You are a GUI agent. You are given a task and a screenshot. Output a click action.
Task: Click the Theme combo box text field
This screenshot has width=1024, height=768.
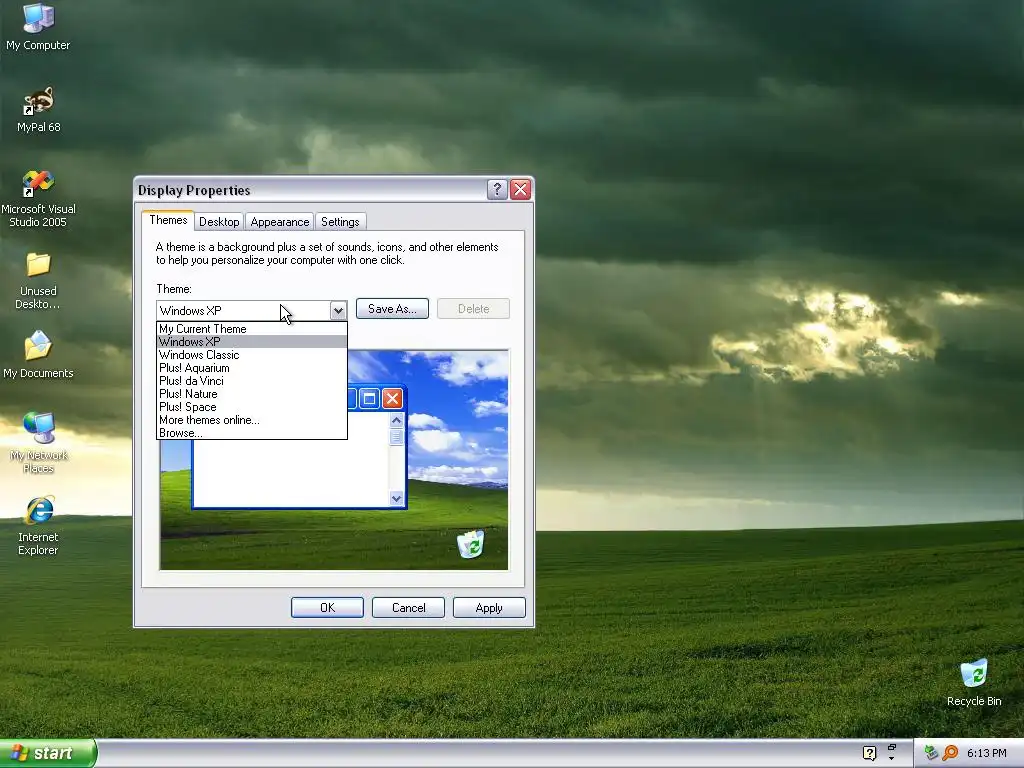coord(243,310)
